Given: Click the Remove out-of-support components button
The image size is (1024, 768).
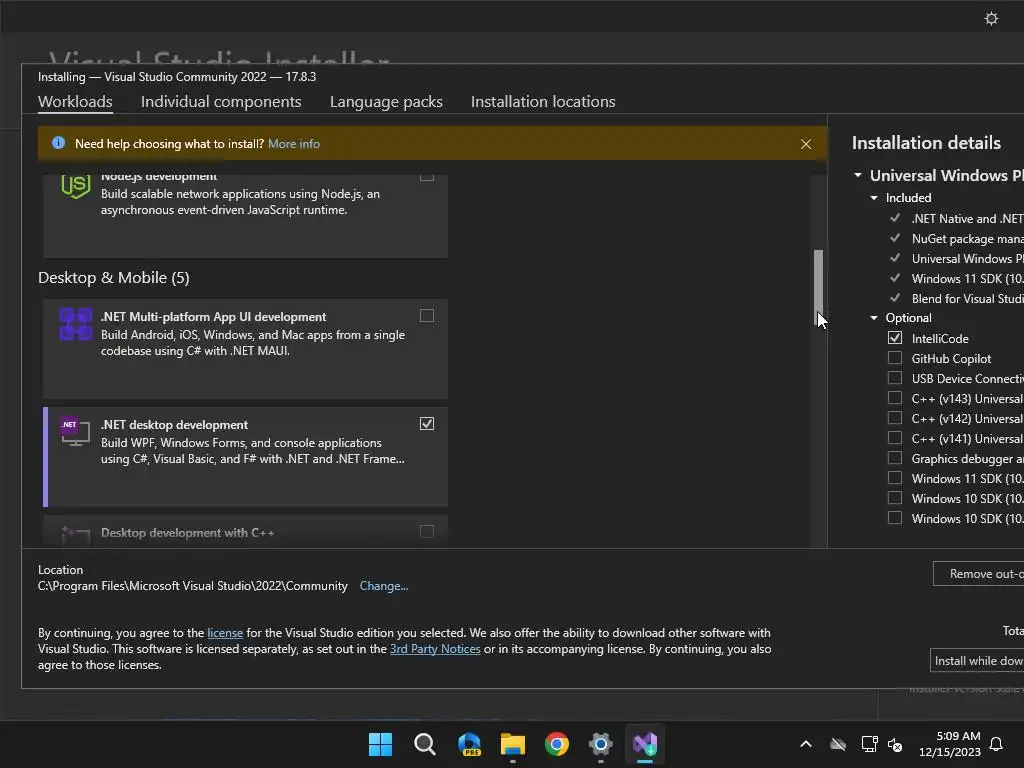Looking at the screenshot, I should [x=978, y=573].
